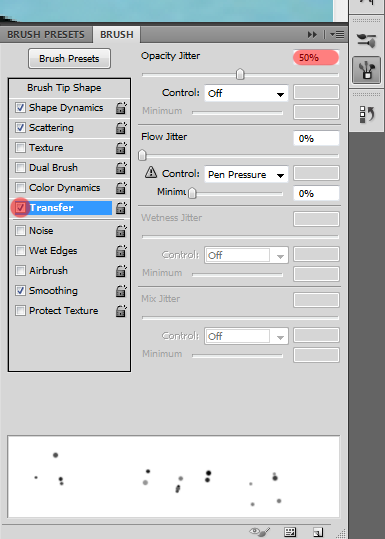The image size is (385, 539).
Task: Enable the Texture checkbox
Action: (x=20, y=147)
